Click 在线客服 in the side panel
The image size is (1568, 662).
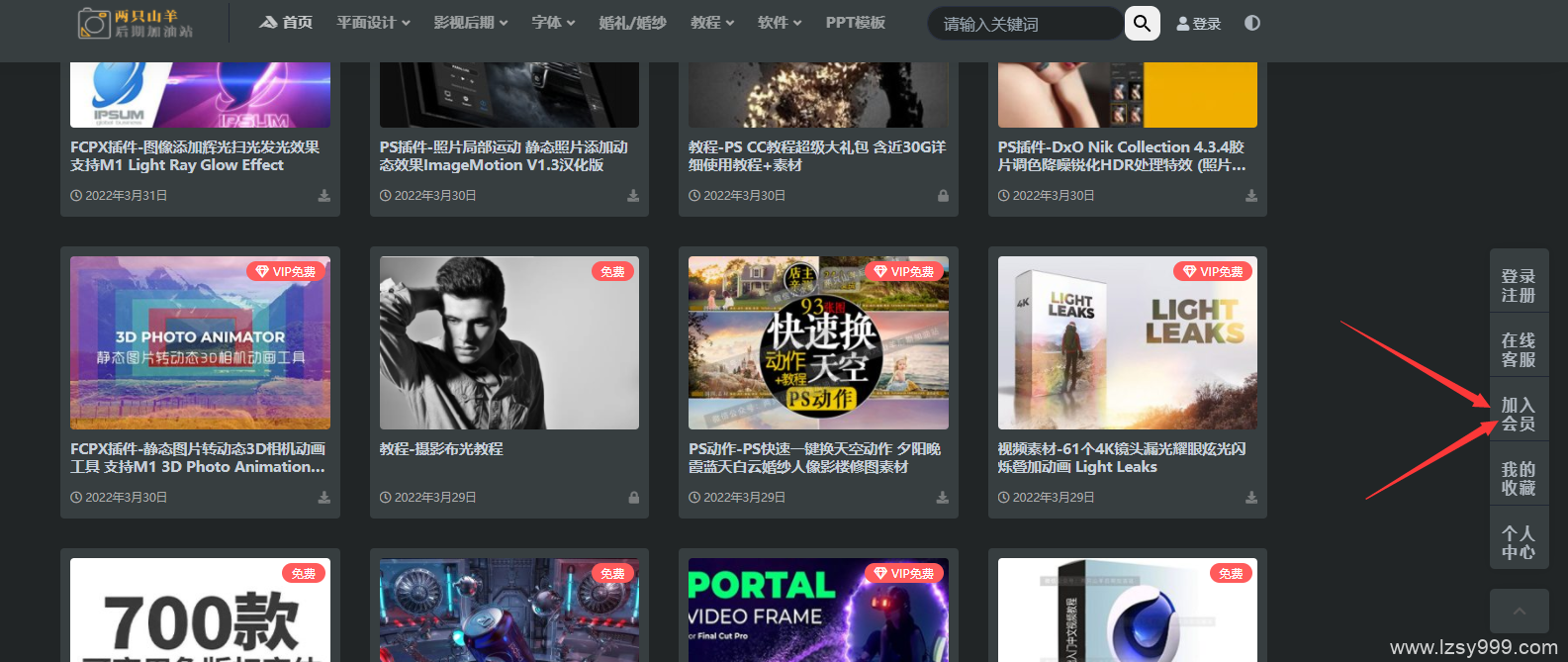click(x=1518, y=350)
